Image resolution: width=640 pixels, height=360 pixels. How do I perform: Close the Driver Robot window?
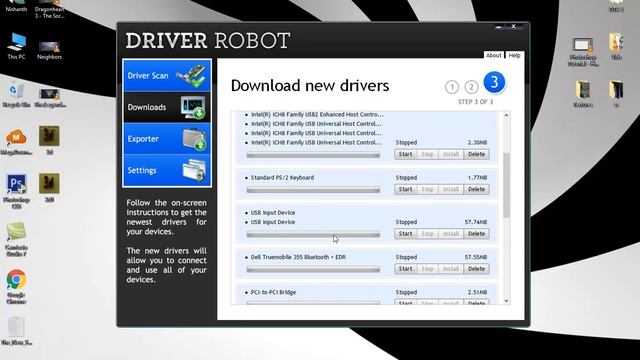click(513, 27)
